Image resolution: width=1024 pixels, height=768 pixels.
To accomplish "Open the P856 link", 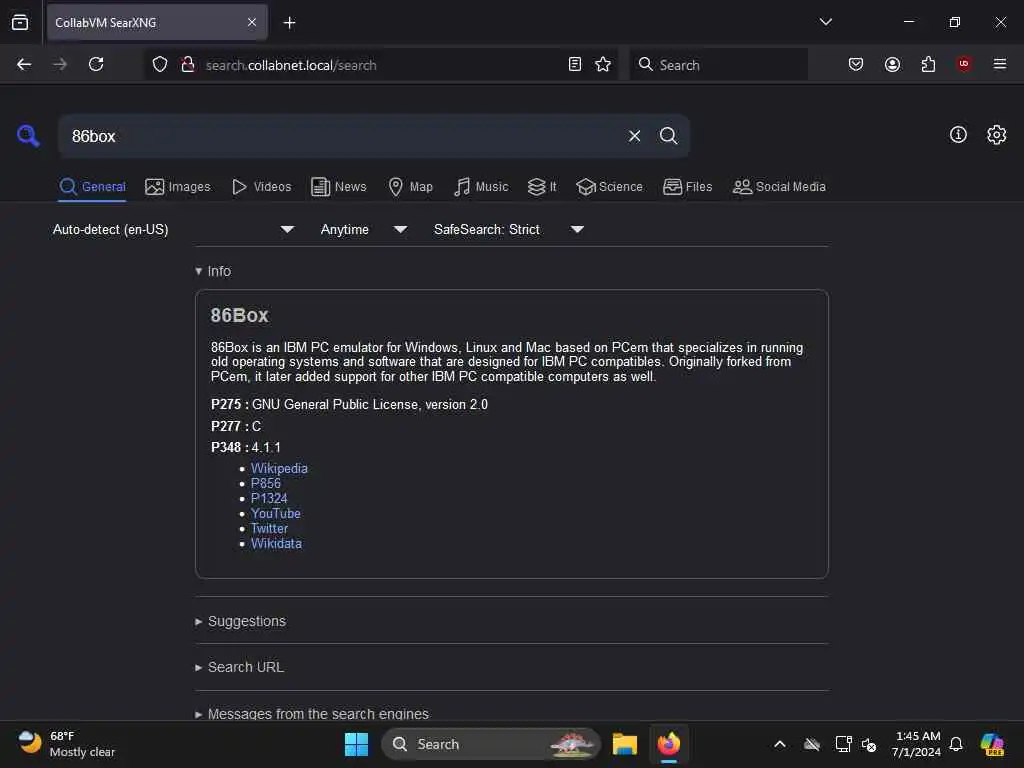I will pos(266,483).
